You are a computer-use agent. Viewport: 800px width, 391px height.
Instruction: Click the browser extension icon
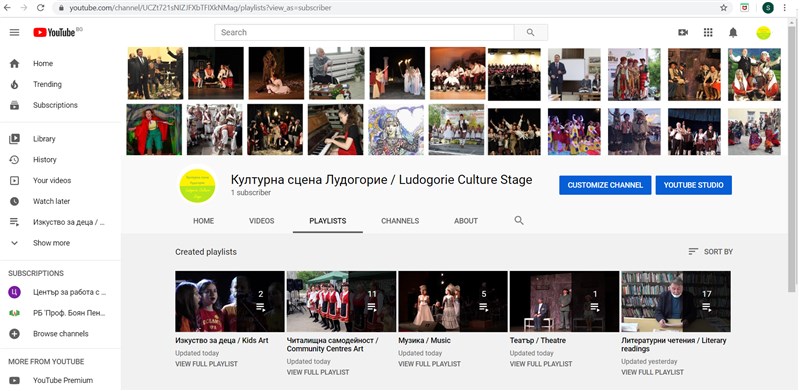click(x=744, y=8)
